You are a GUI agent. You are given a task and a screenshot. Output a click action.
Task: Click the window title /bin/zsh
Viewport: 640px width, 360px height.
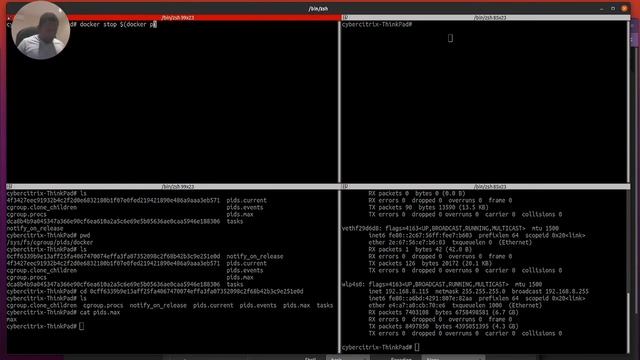pyautogui.click(x=318, y=8)
